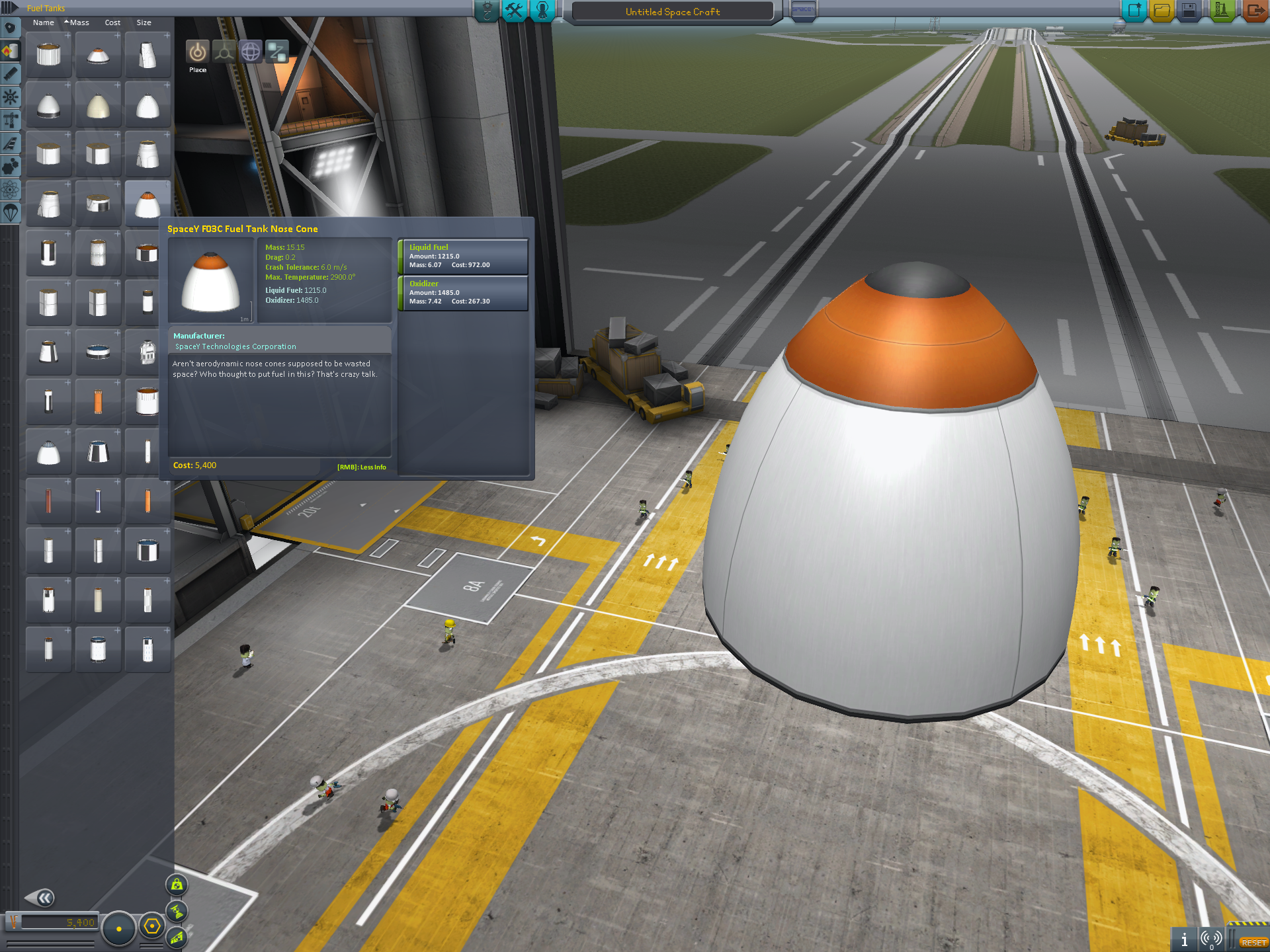
Task: Open the Aerodynamics category (wing icon)
Action: coord(11,143)
